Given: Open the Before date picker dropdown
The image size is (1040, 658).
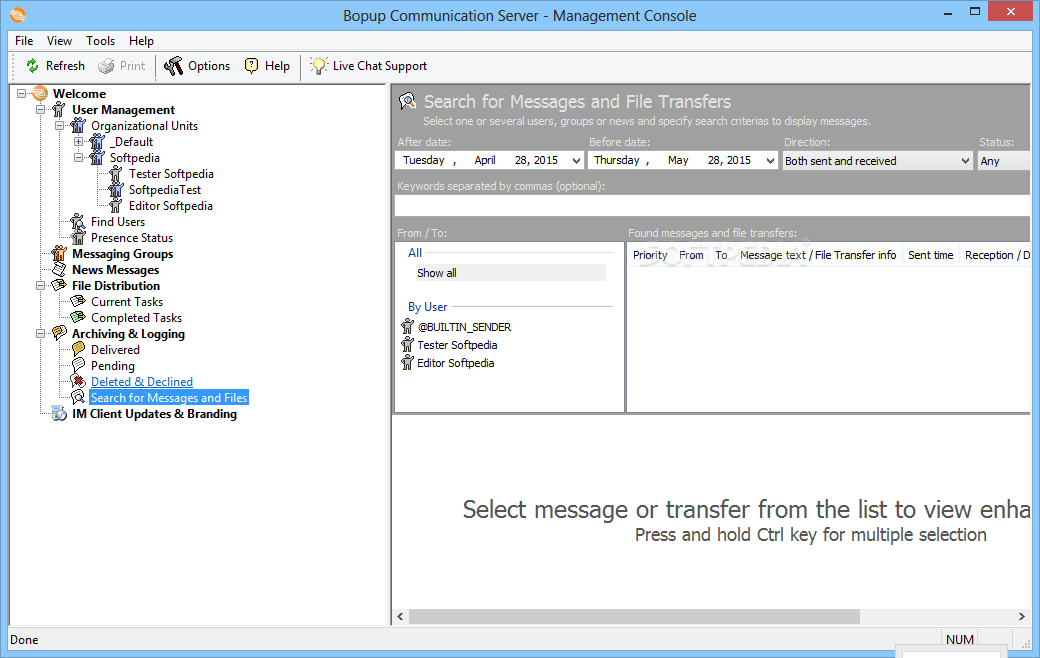Looking at the screenshot, I should point(770,161).
